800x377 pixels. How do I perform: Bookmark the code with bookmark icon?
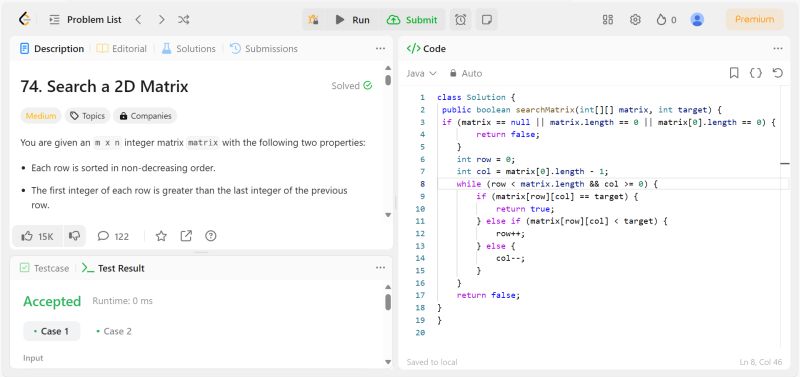734,73
